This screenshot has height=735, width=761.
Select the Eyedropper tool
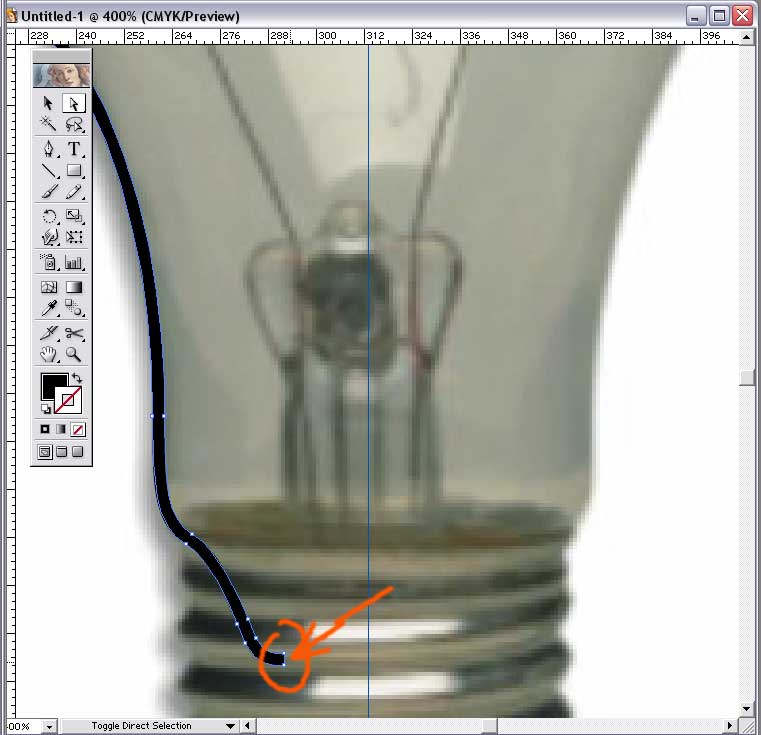click(x=48, y=308)
